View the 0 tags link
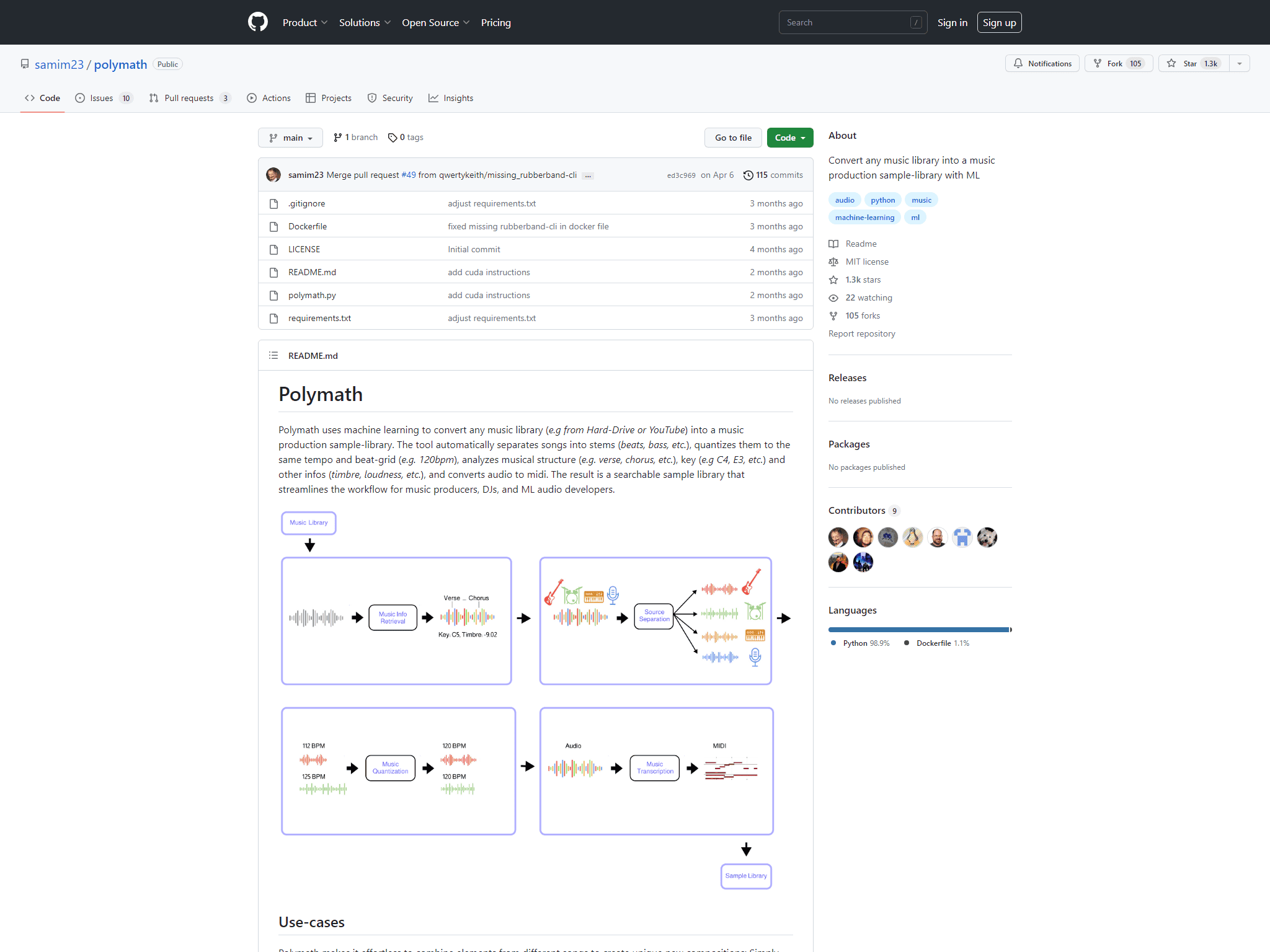Screen dimensions: 1270x952 (406, 137)
